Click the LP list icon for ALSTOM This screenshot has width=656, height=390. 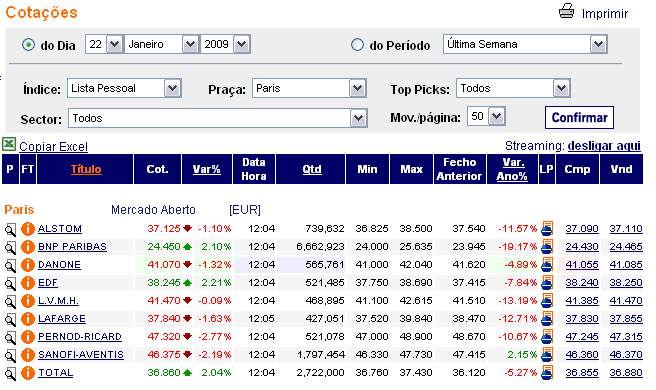(547, 228)
